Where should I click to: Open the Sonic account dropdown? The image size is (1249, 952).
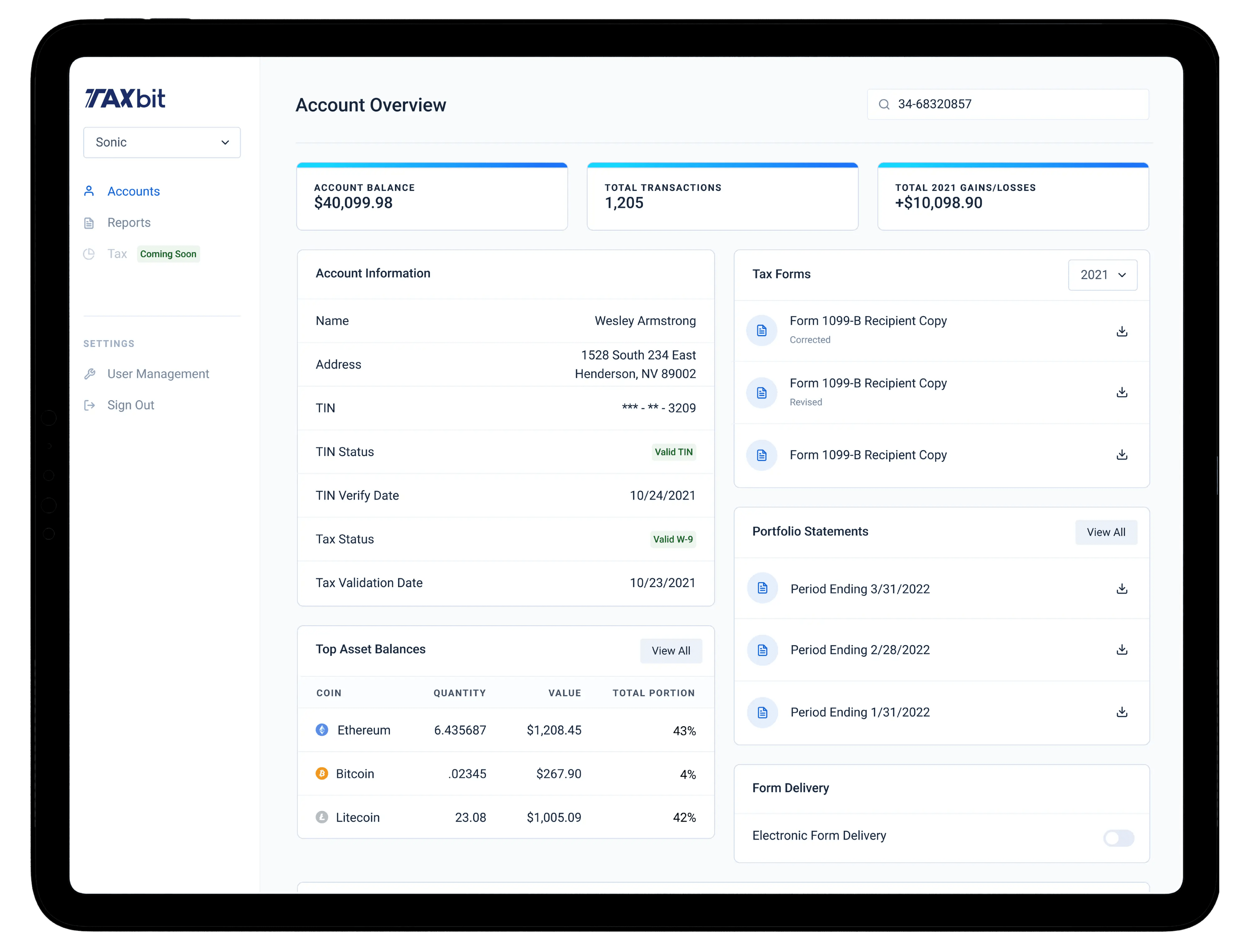[x=162, y=142]
